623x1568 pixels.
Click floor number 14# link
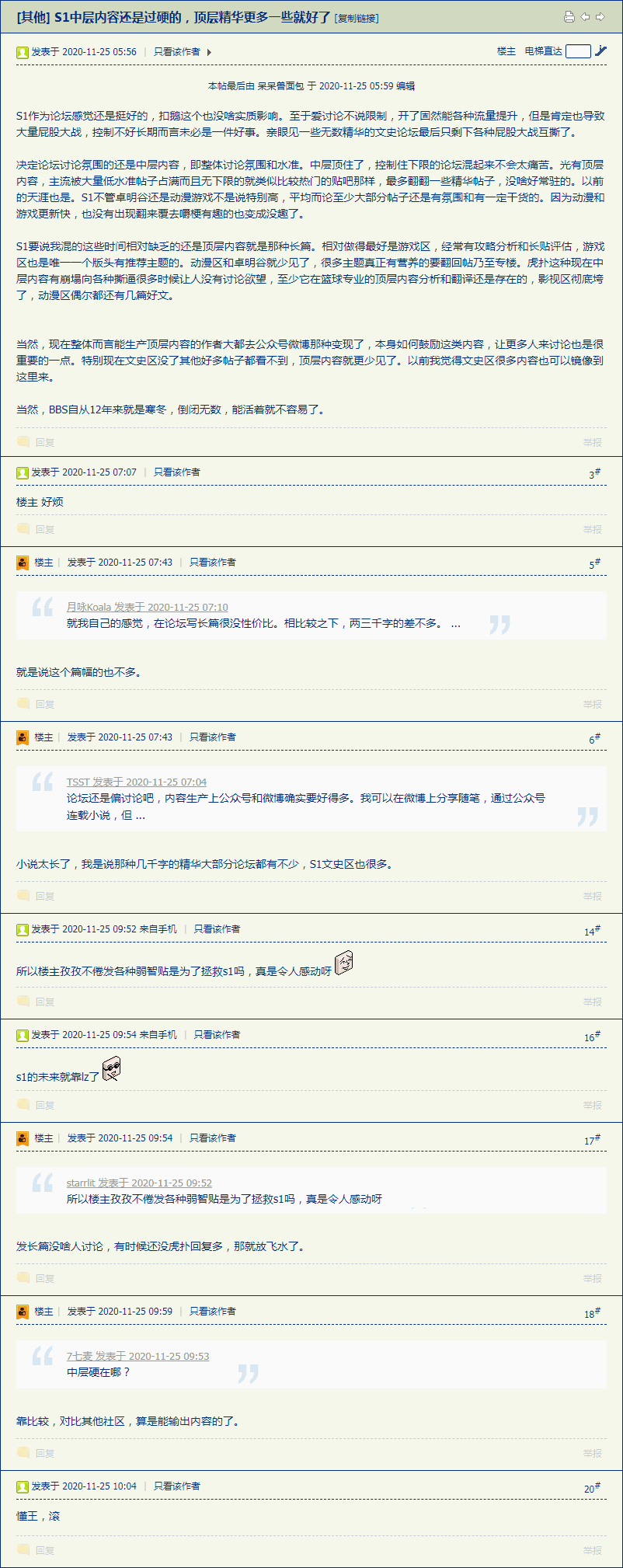pyautogui.click(x=592, y=931)
